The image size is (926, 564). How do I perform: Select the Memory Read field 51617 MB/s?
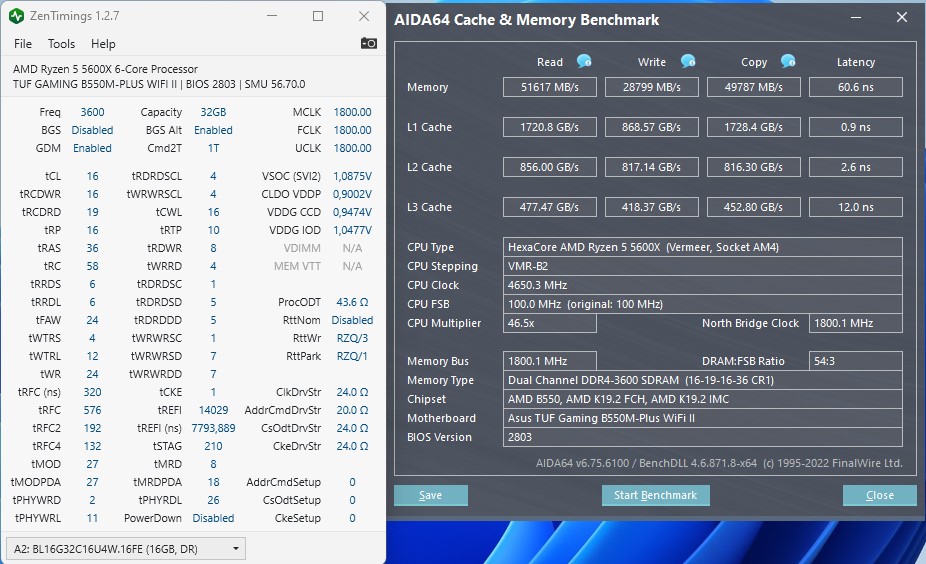tap(550, 87)
